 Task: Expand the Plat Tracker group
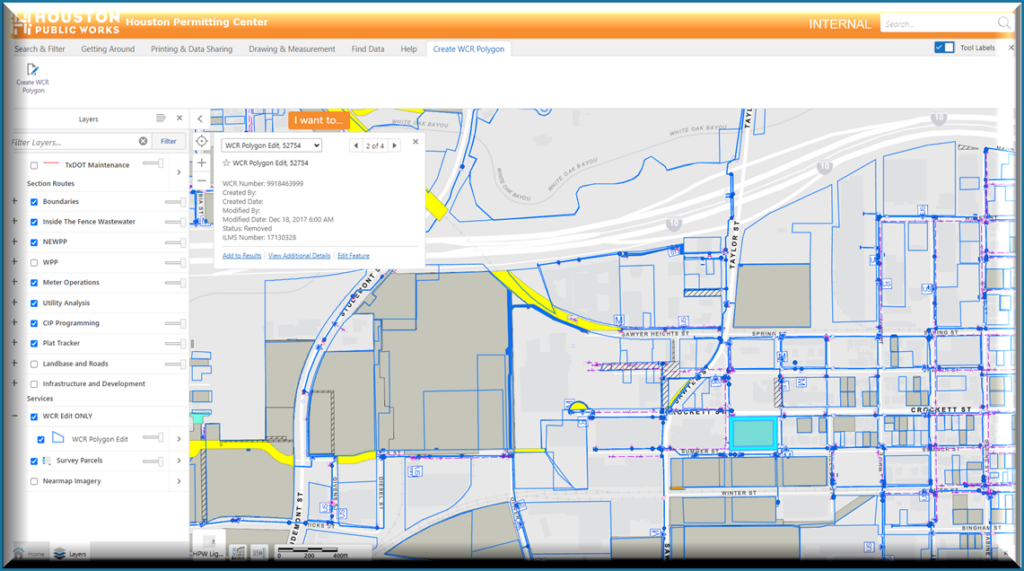coord(14,342)
